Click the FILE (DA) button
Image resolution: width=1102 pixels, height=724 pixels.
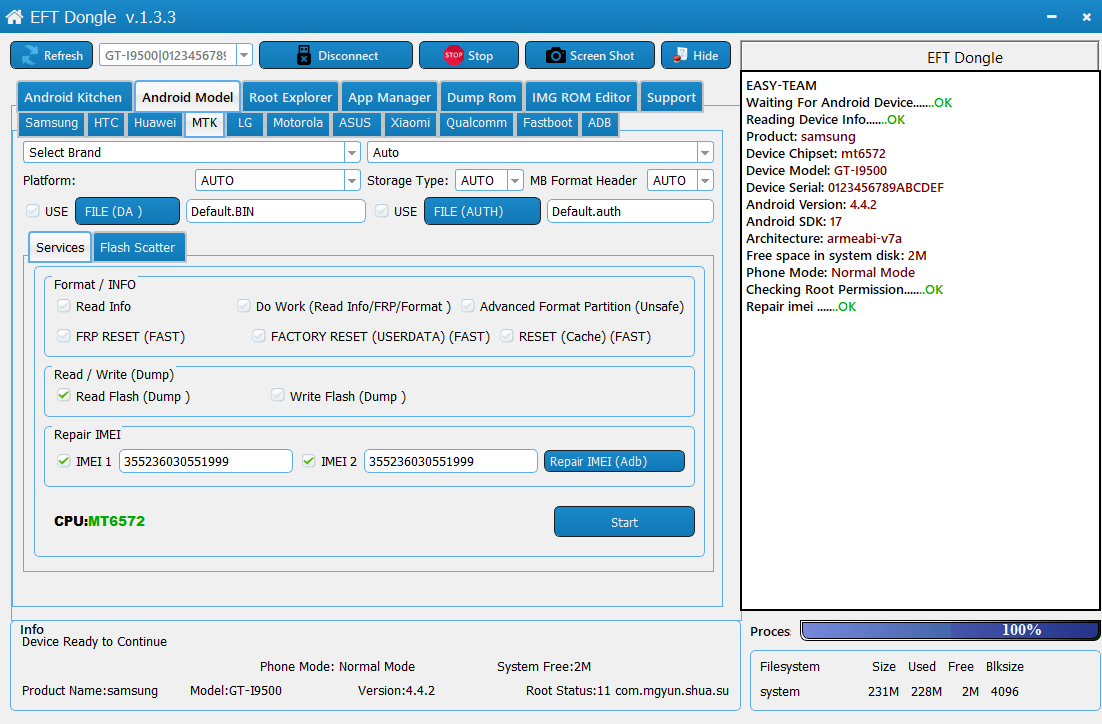(x=127, y=211)
